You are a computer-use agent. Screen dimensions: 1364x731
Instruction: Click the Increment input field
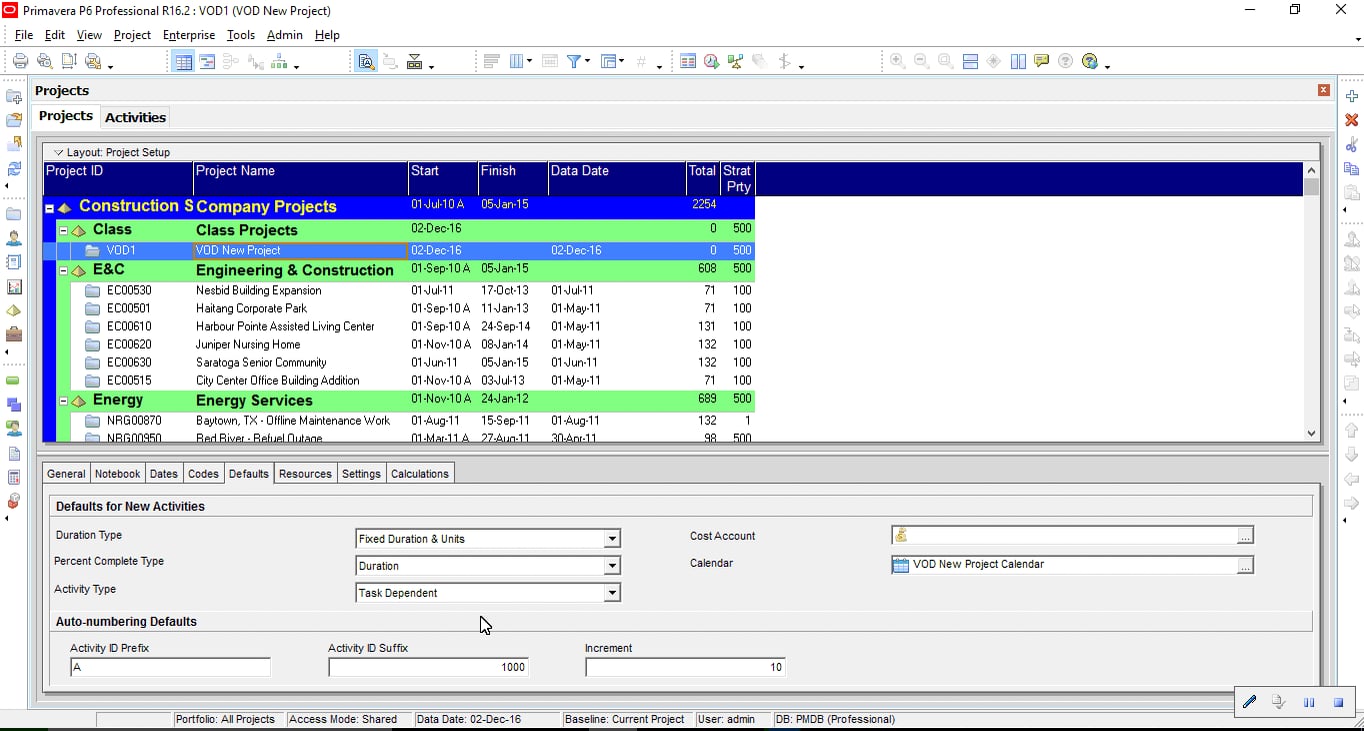[x=685, y=667]
